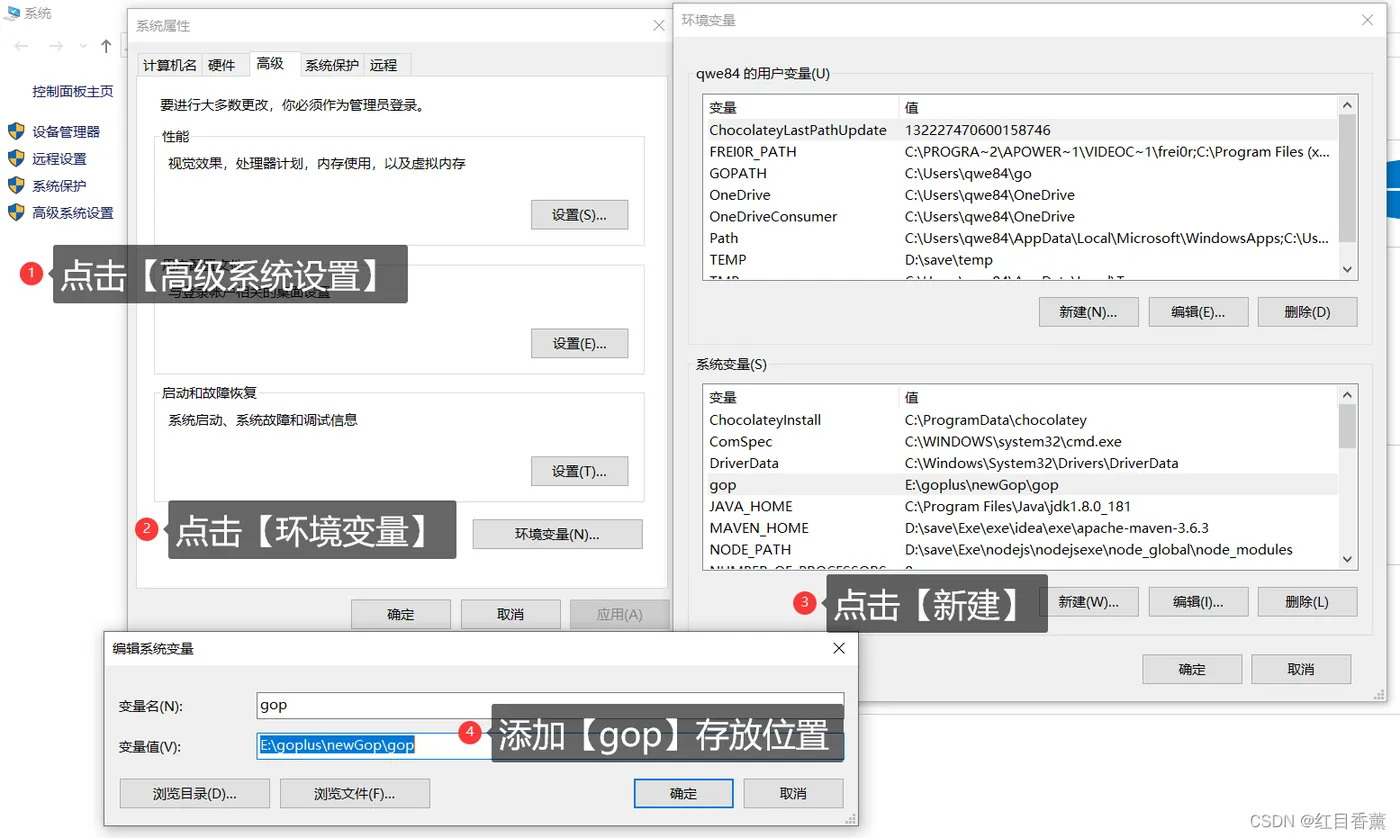Select the OneDriveConsumer user variable row
This screenshot has width=1400, height=838.
1020,216
